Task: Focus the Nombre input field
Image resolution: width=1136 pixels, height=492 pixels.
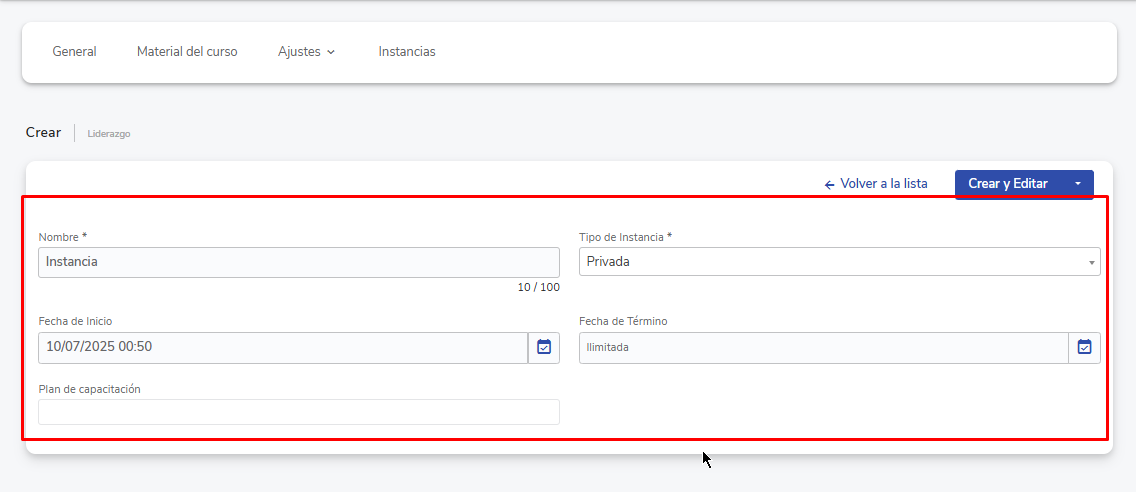Action: [298, 262]
